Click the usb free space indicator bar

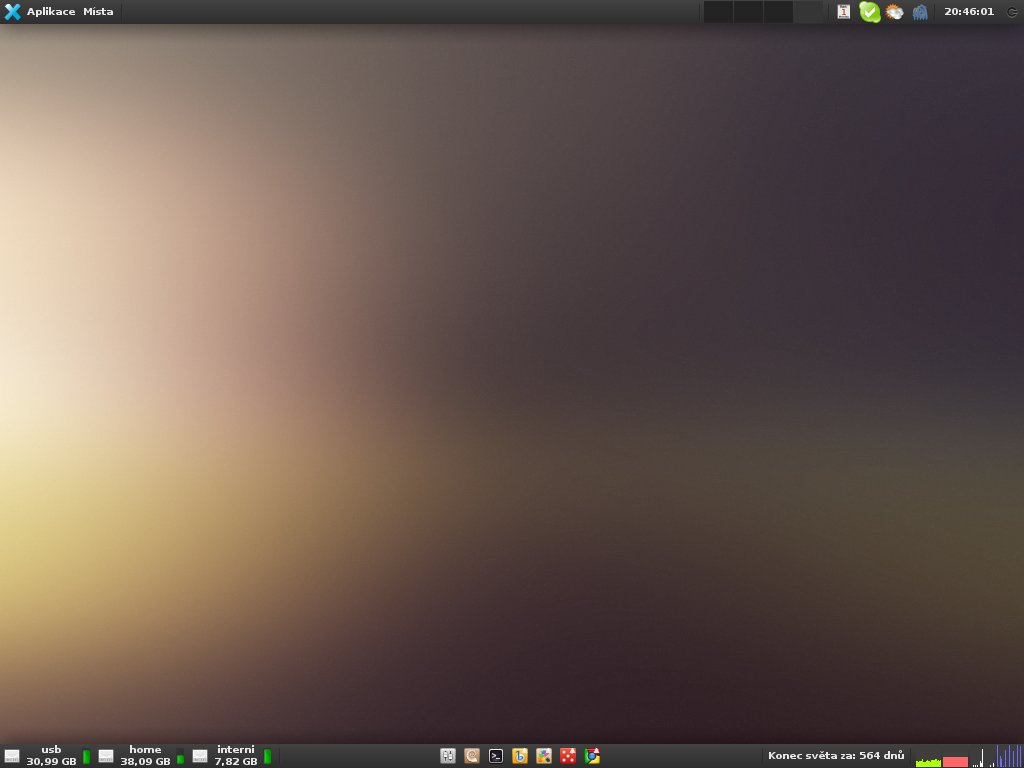(86, 756)
